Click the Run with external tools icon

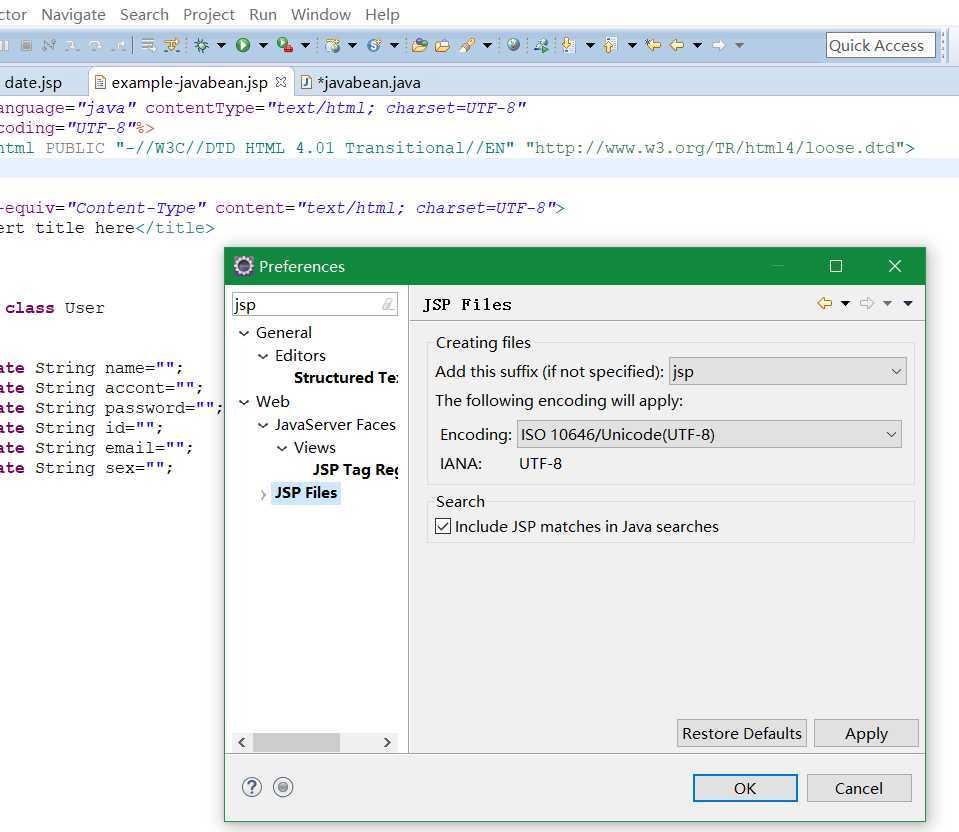(x=284, y=45)
